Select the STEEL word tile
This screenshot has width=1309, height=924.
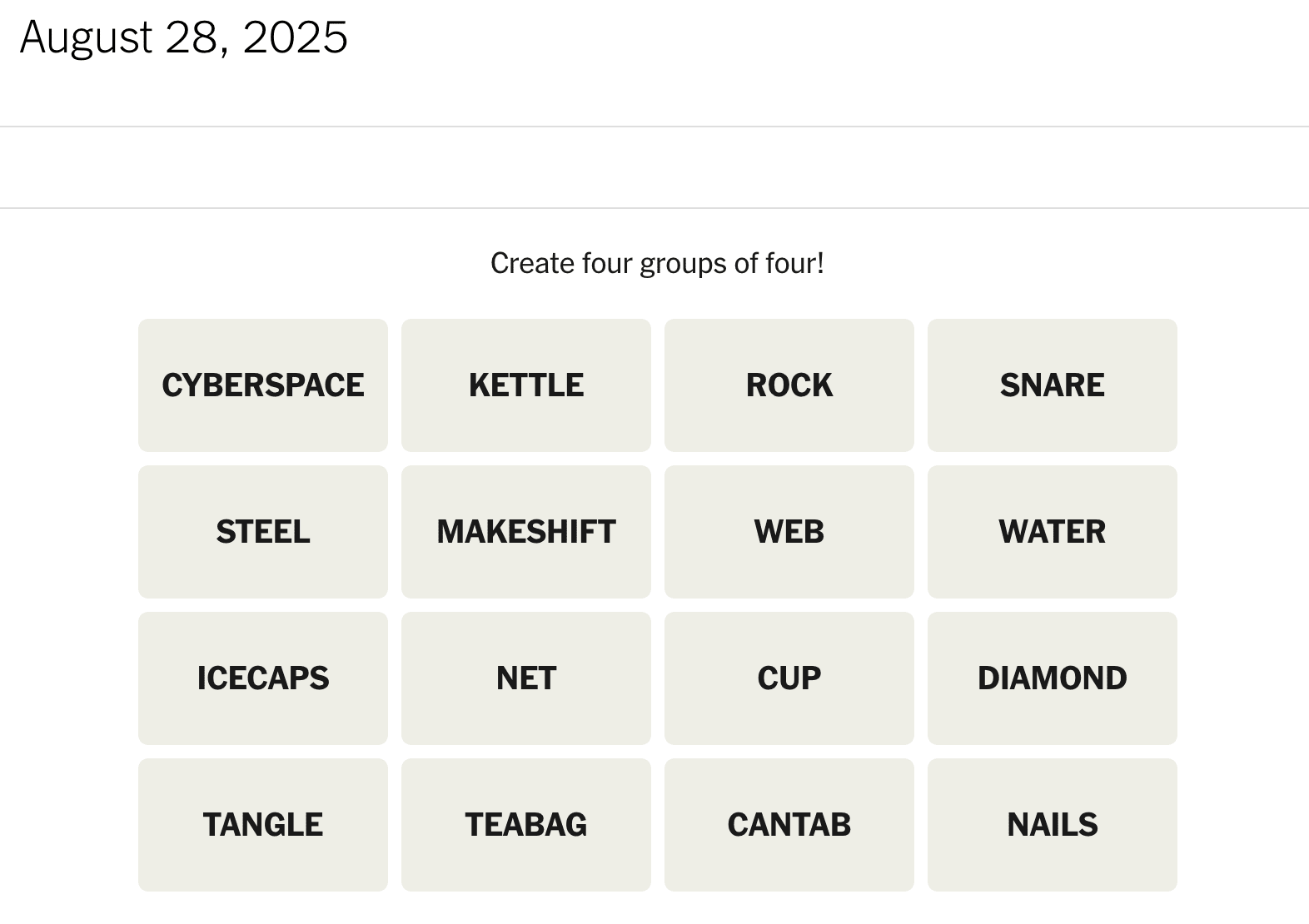262,532
